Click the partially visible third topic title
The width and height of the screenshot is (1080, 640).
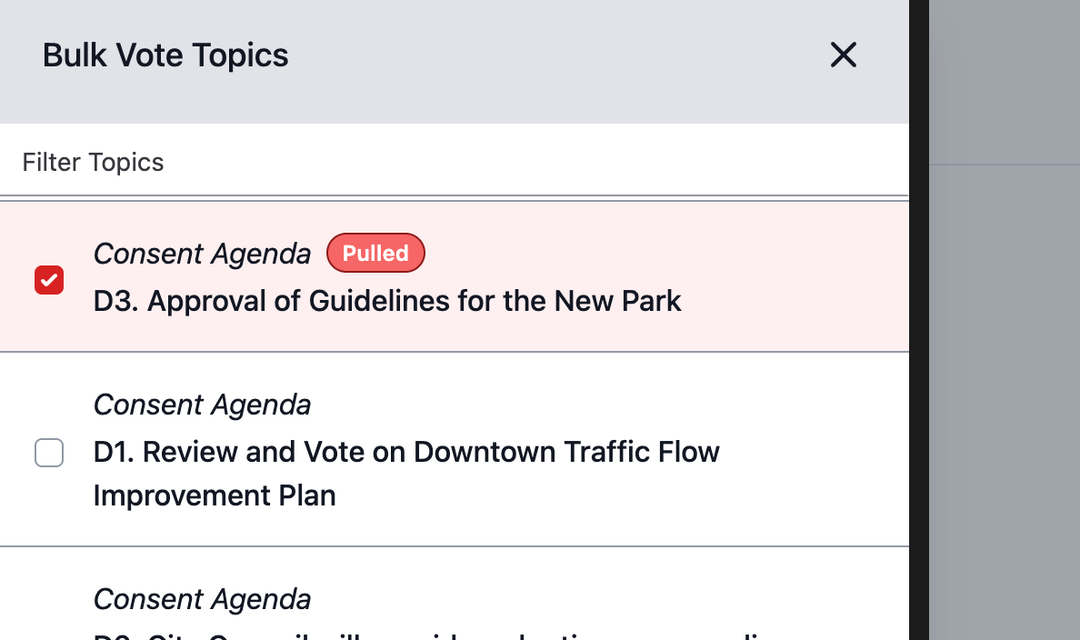pos(430,635)
